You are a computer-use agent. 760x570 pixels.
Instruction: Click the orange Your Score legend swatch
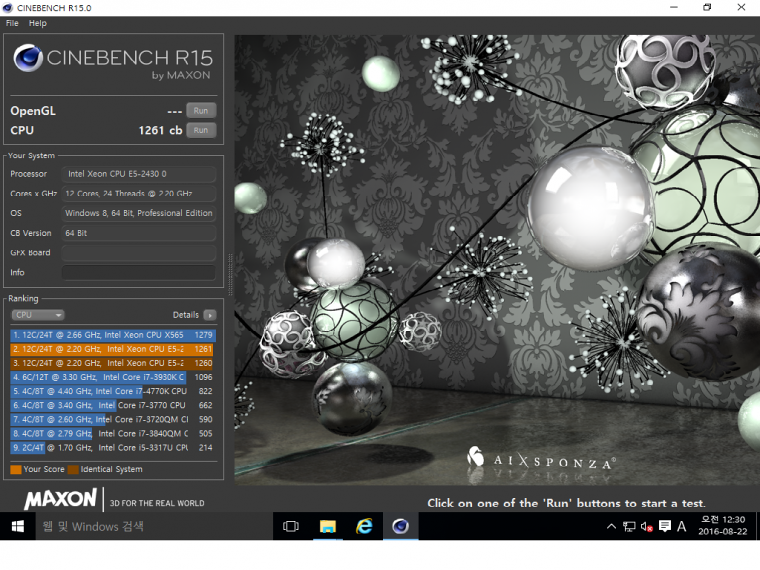coord(16,469)
